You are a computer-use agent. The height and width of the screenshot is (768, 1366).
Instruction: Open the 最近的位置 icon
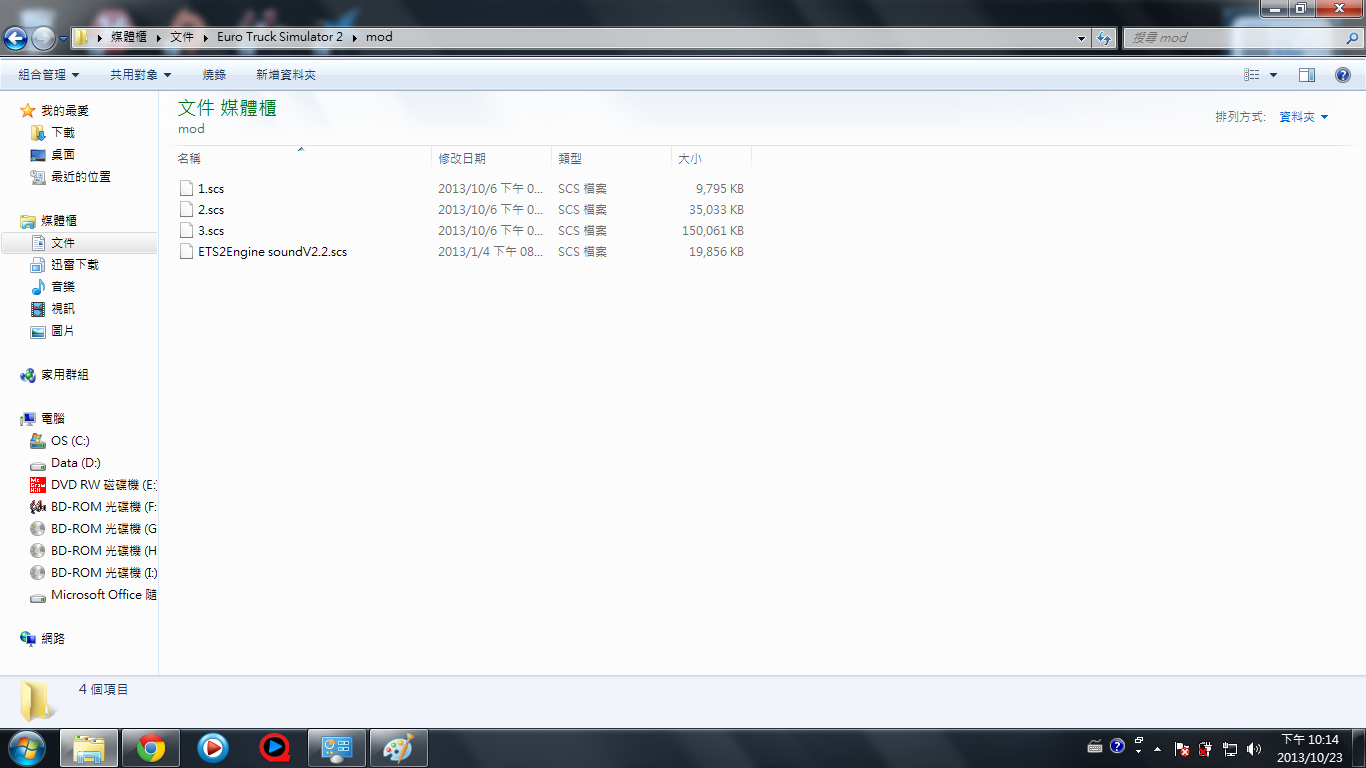38,177
